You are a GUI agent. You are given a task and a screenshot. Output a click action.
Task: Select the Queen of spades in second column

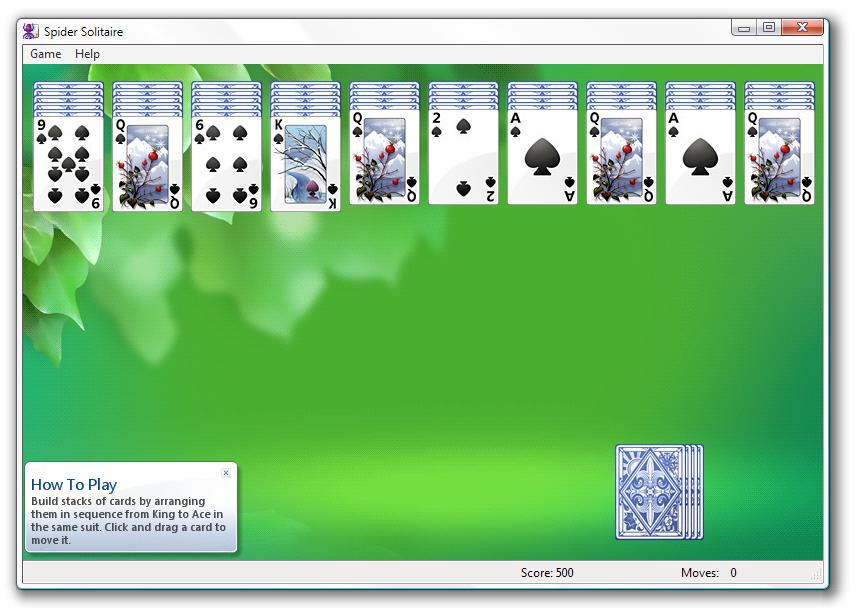[147, 163]
